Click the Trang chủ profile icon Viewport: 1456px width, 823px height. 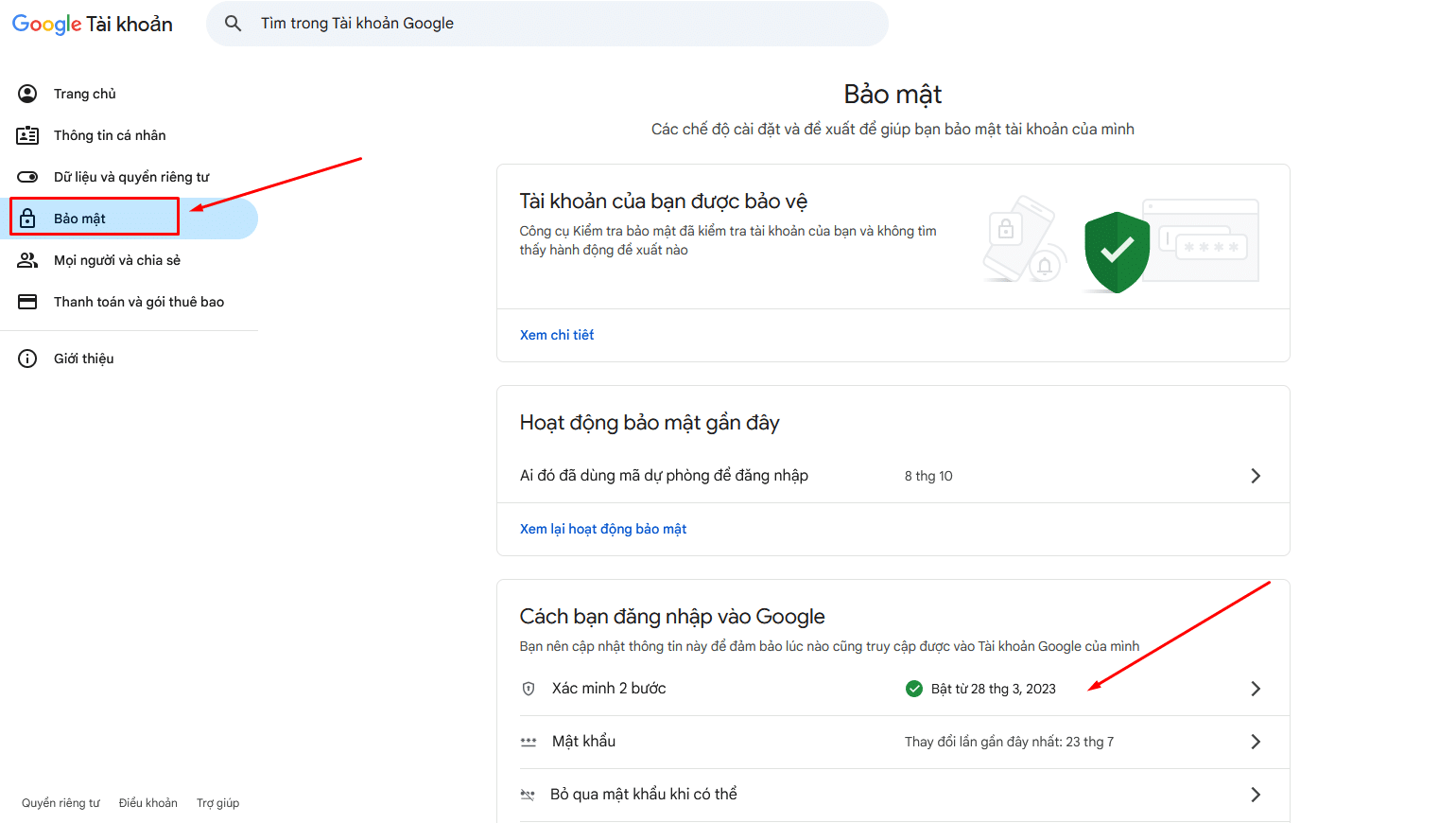[27, 94]
